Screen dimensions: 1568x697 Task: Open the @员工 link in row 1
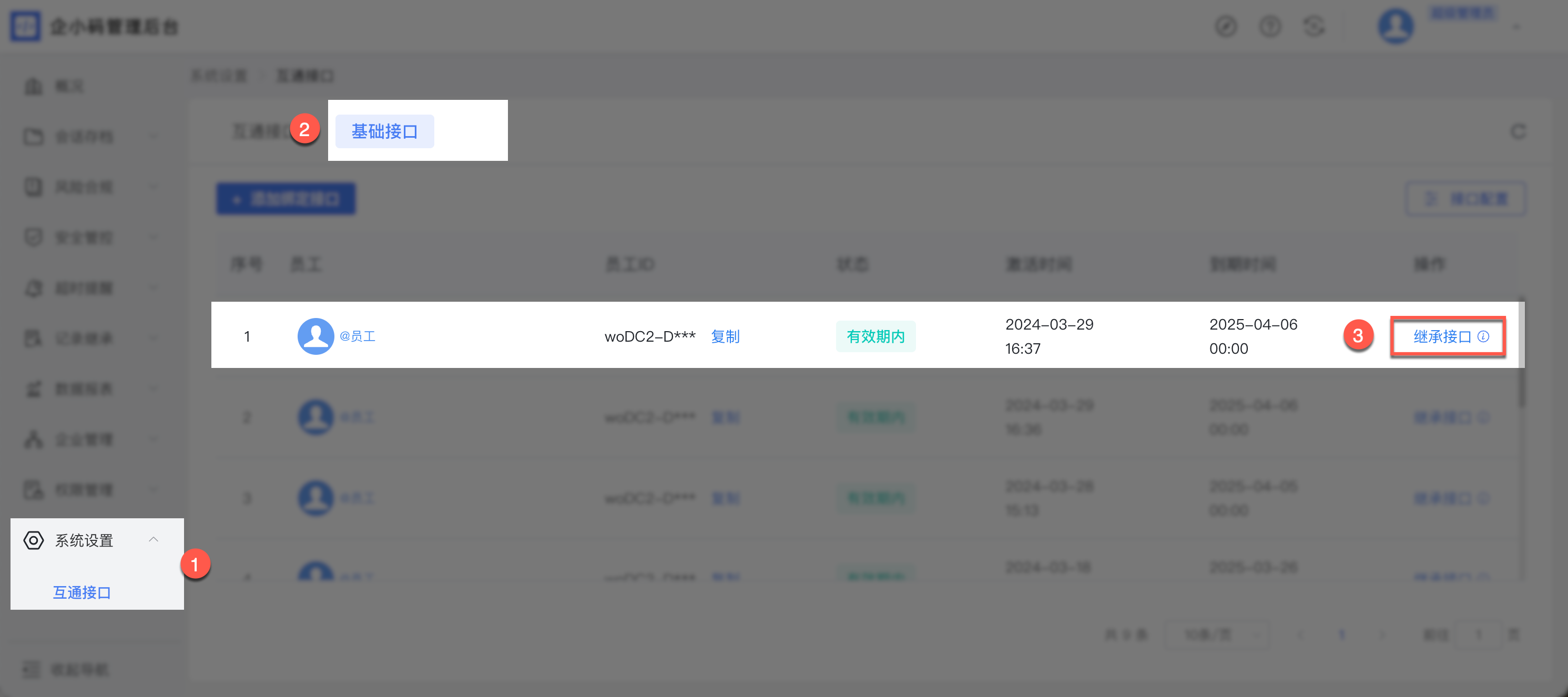pos(358,336)
